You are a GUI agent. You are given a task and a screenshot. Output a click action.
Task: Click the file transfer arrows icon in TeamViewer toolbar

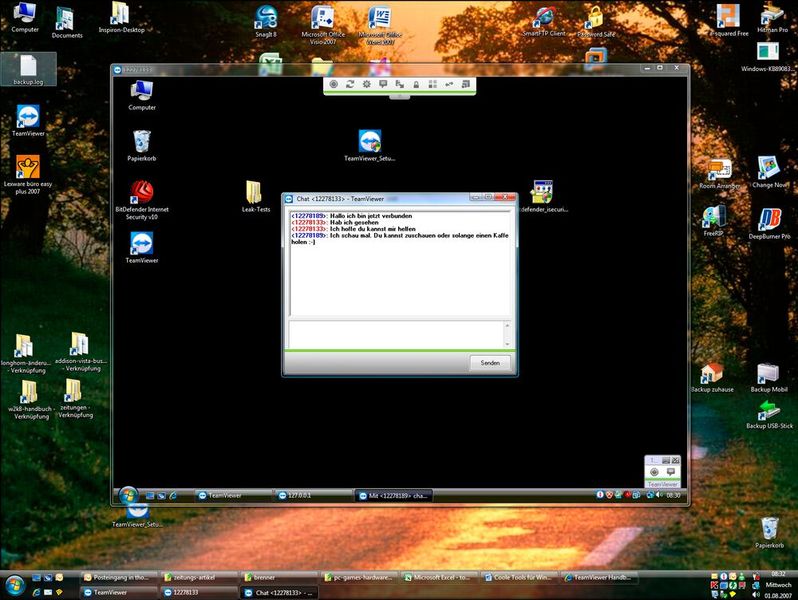point(400,84)
